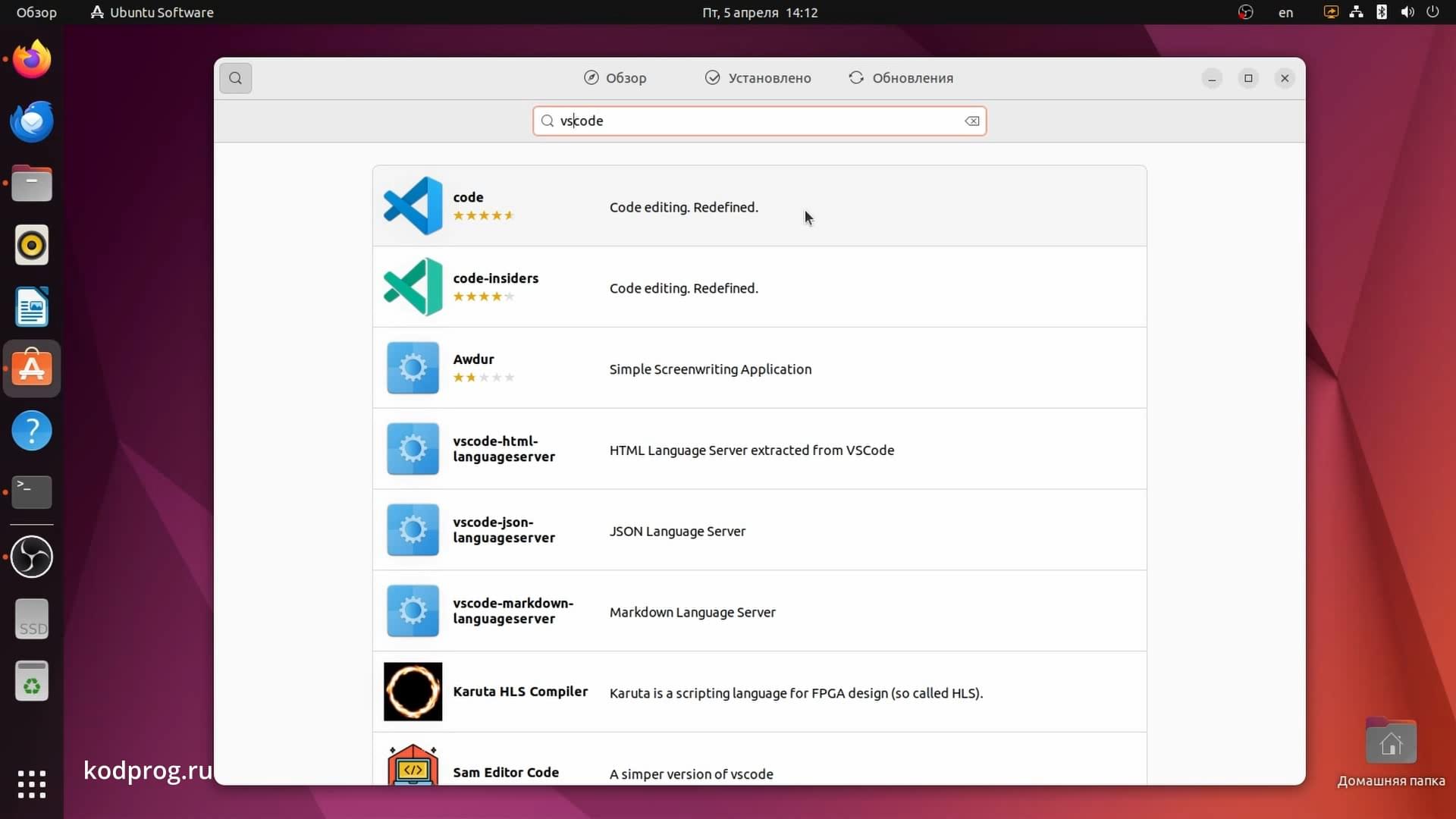Open the Ubuntu Software app menu
This screenshot has width=1456, height=819.
152,12
